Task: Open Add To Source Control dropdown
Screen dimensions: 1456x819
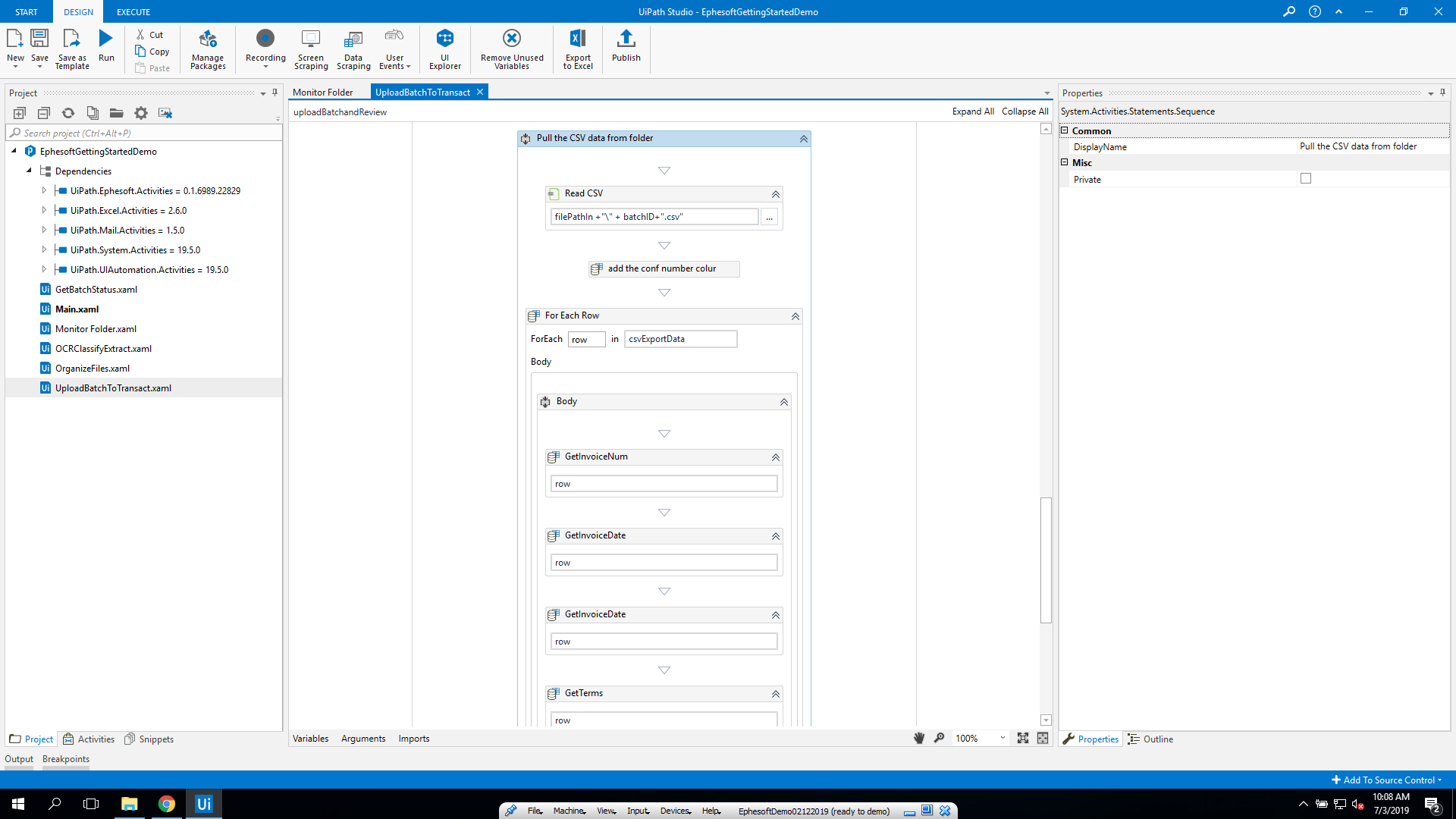Action: (x=1387, y=780)
